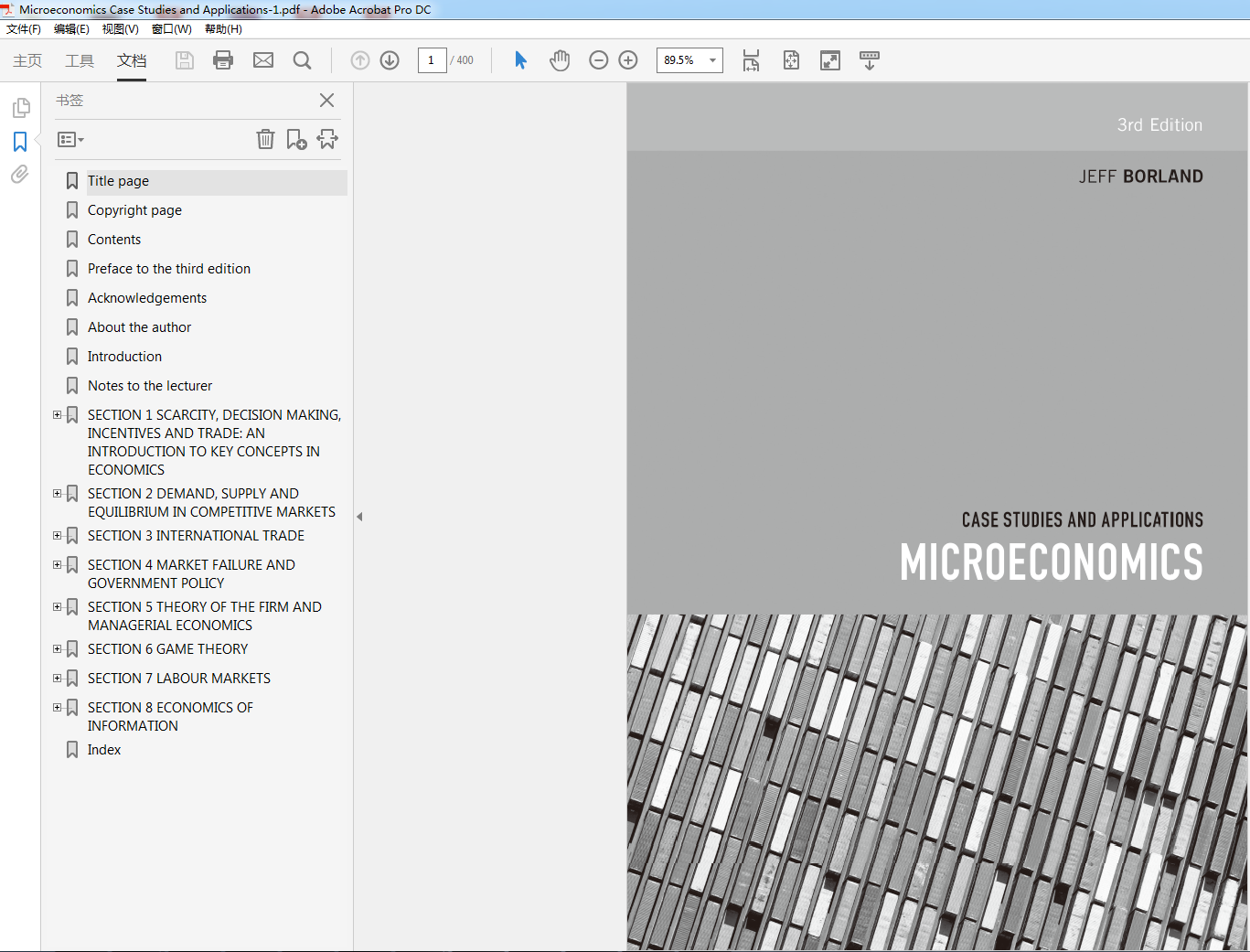Send file by email envelope icon
This screenshot has width=1250, height=952.
point(263,60)
